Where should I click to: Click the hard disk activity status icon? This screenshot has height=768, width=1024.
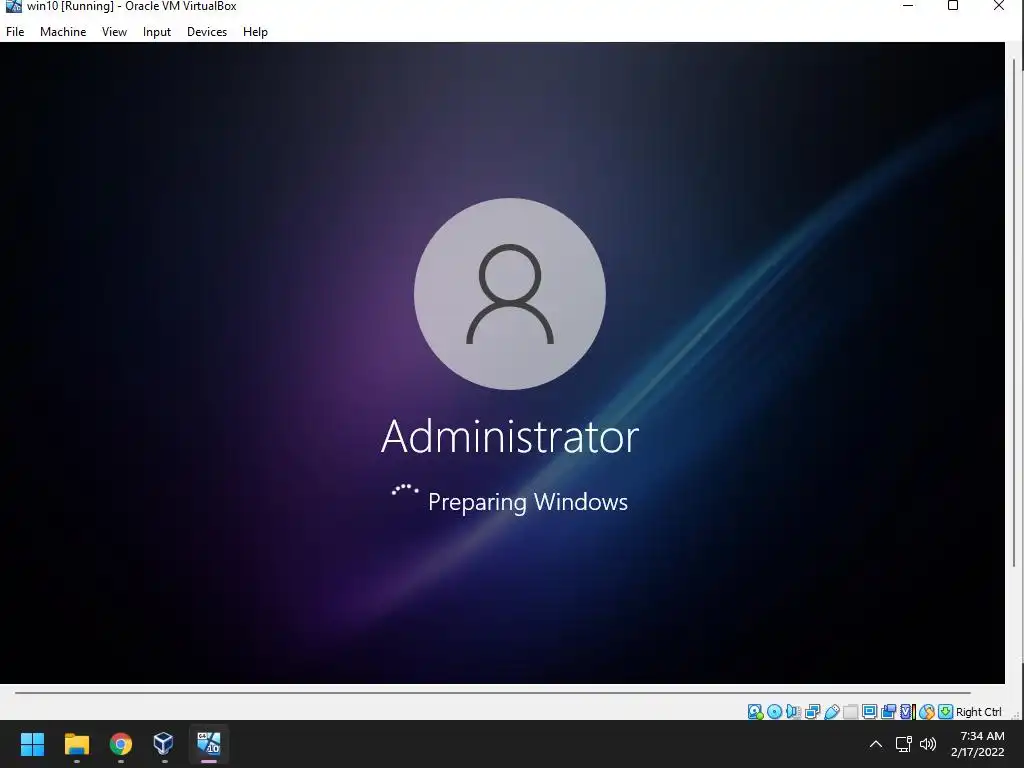click(755, 712)
